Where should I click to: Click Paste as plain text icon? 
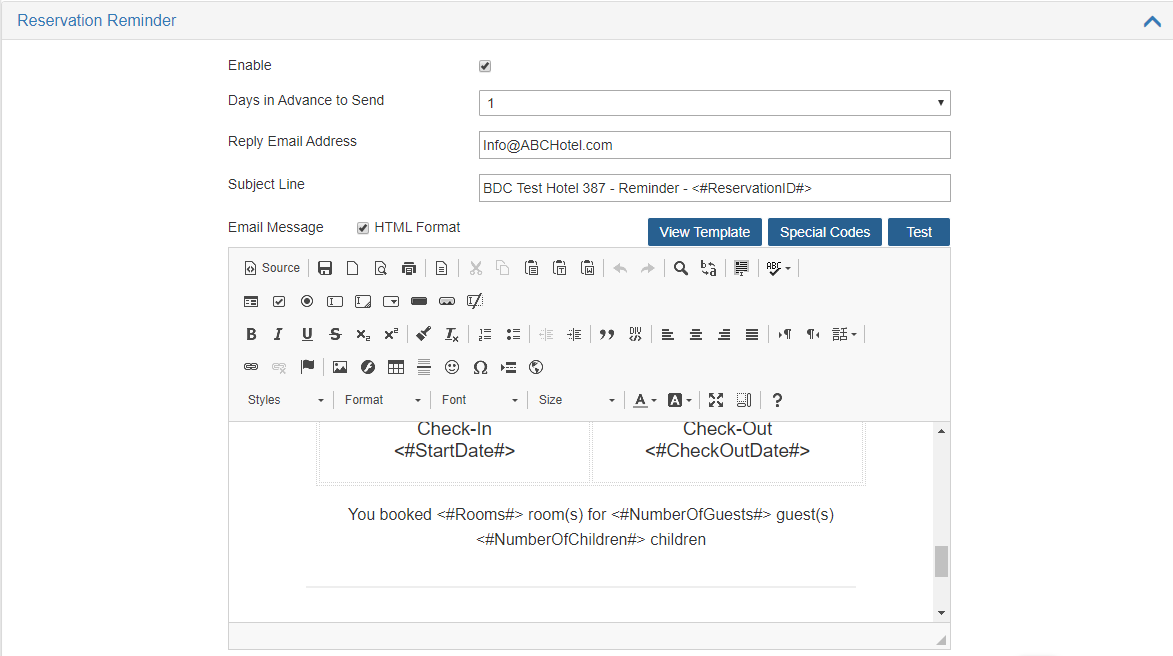click(x=560, y=268)
